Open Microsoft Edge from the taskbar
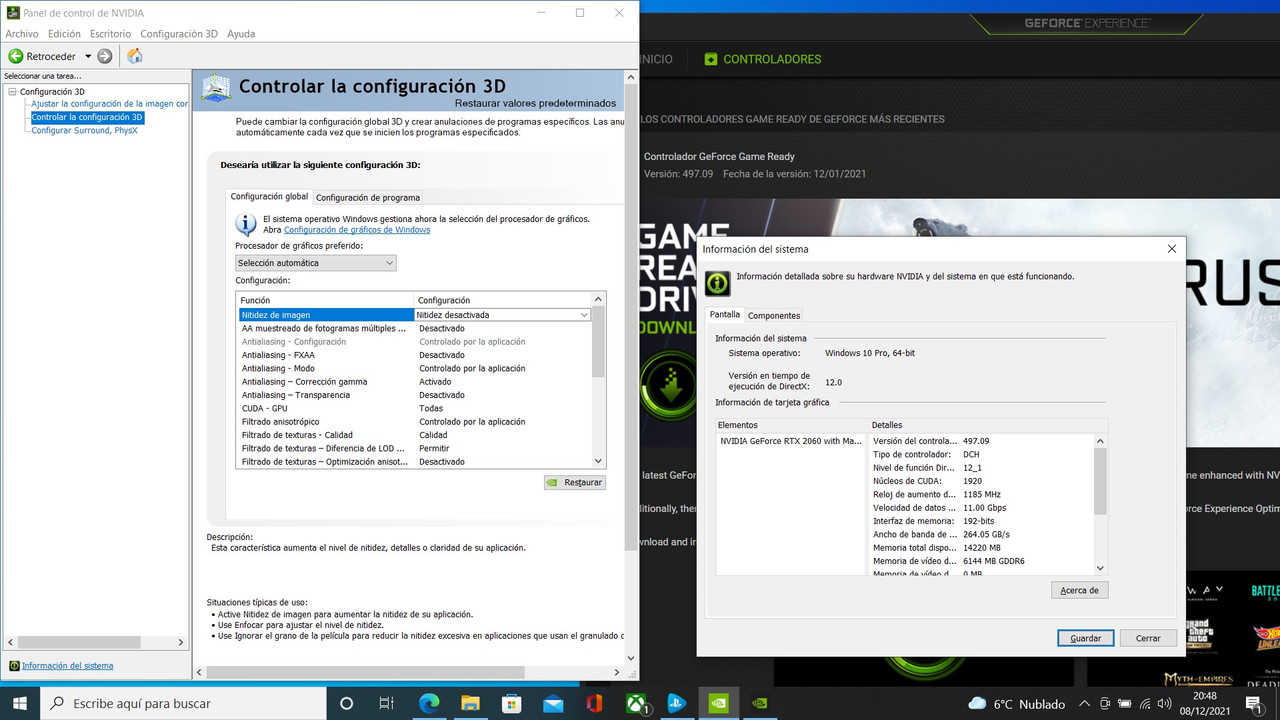This screenshot has width=1280, height=720. [x=429, y=703]
